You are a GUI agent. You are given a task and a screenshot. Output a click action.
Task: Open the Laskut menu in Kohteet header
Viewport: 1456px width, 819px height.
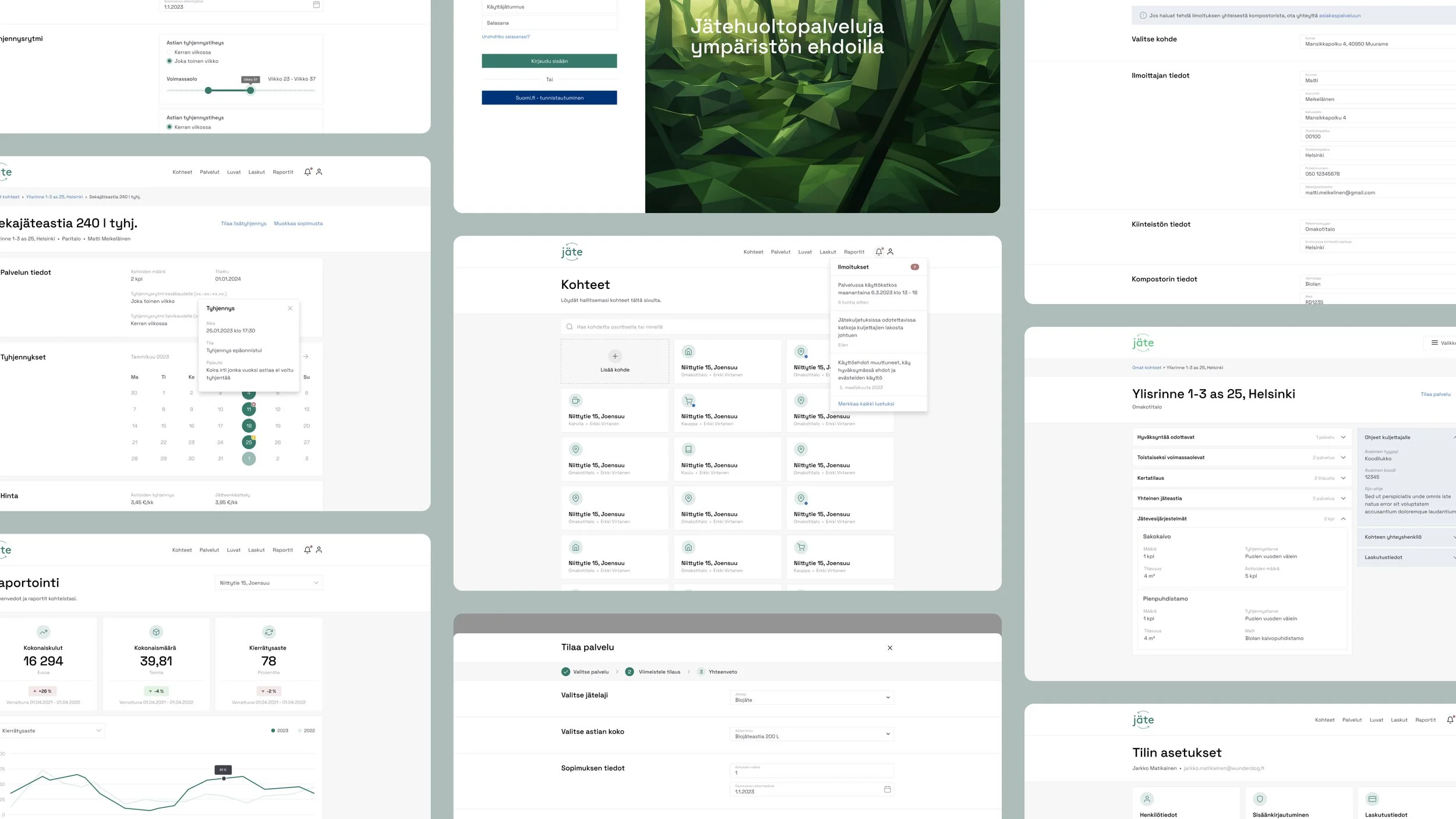827,252
